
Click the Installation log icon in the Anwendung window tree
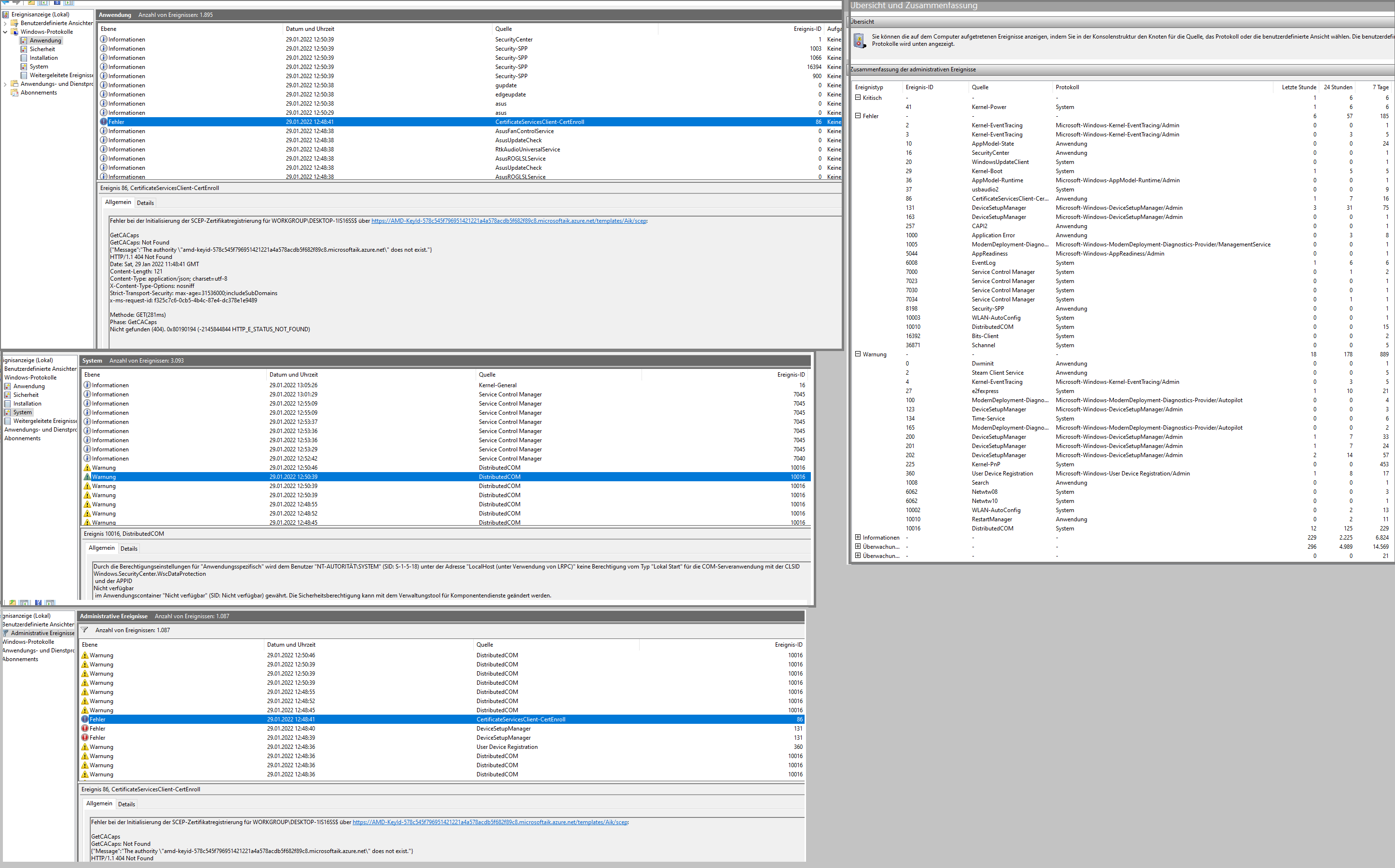(24, 58)
